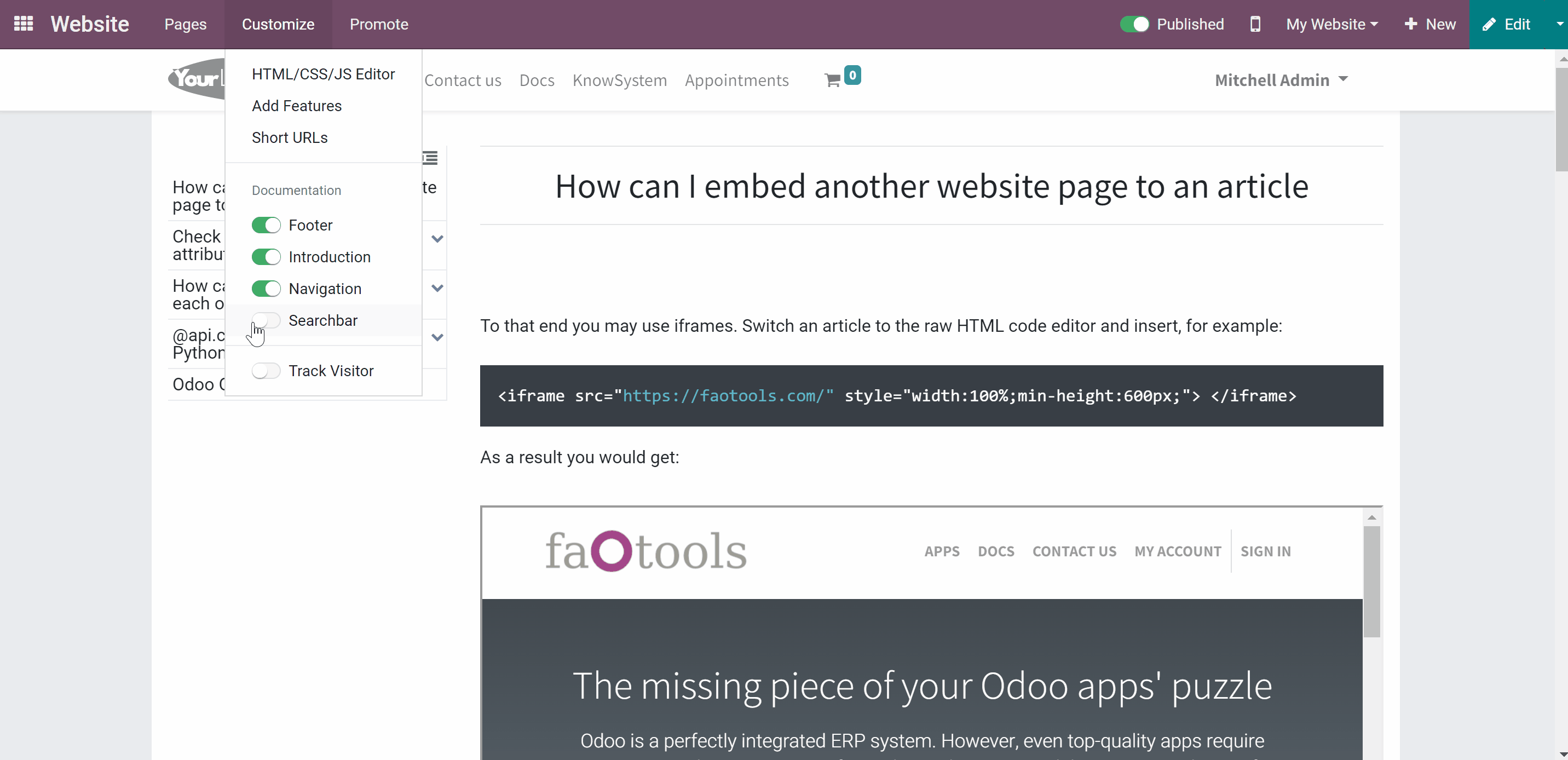Click the shopping cart icon
The height and width of the screenshot is (760, 1568).
(832, 80)
